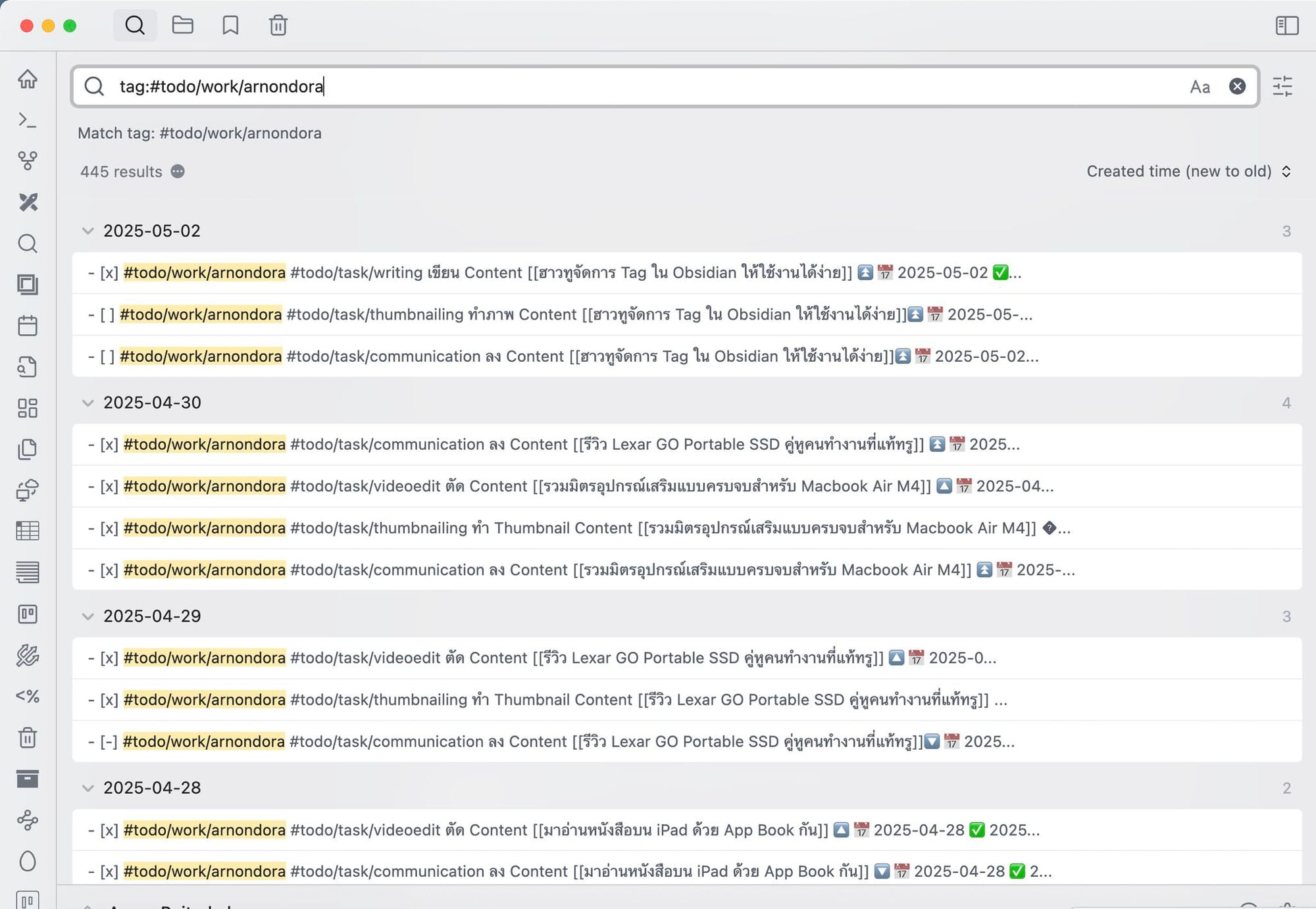The image size is (1316, 909).
Task: Click the lined list icon in ribbon
Action: tap(28, 572)
